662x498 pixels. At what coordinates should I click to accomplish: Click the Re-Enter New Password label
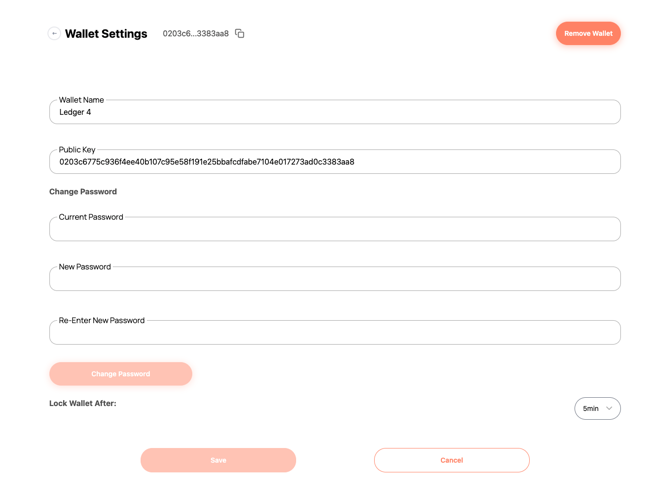pos(102,321)
